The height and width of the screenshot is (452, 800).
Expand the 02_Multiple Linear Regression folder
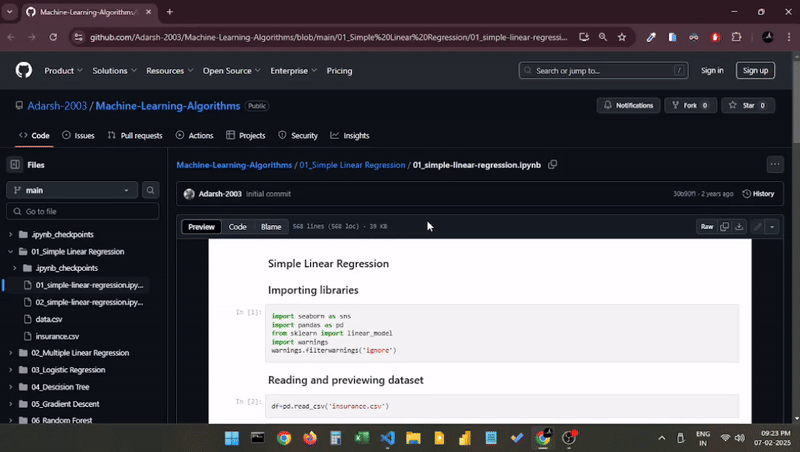point(10,353)
